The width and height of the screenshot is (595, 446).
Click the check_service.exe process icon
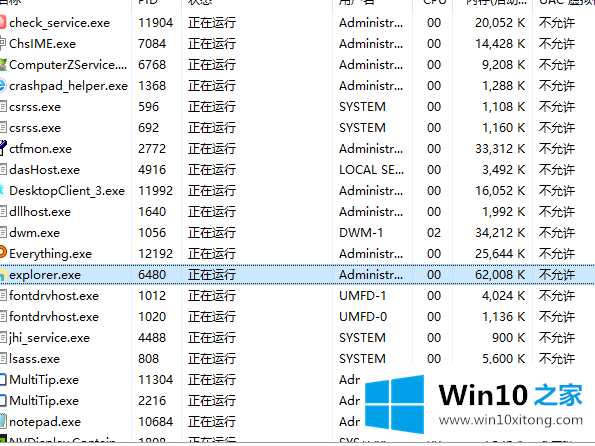[x=3, y=22]
